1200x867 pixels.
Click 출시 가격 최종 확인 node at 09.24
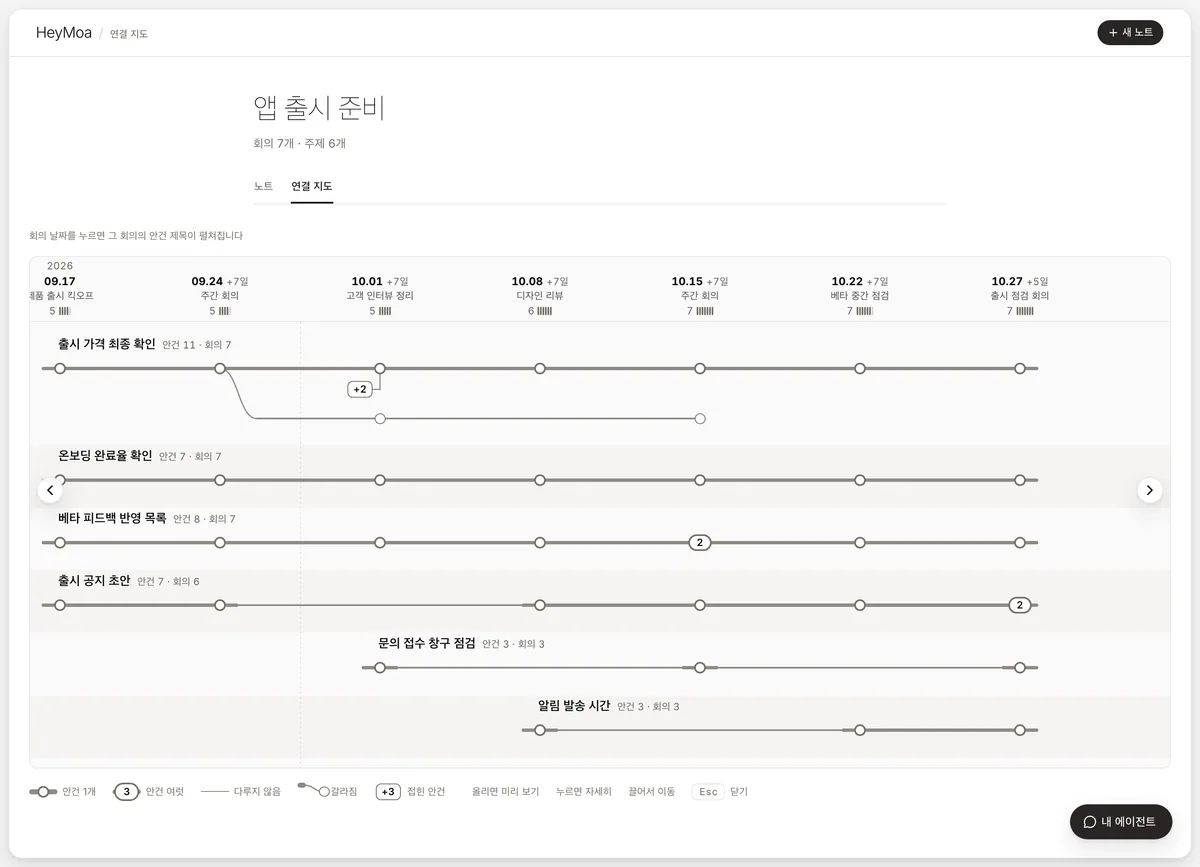click(x=220, y=369)
